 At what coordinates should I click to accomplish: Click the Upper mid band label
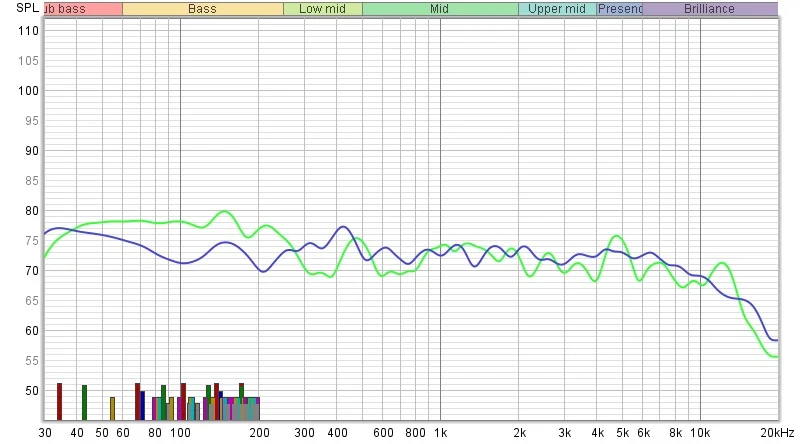pos(556,9)
